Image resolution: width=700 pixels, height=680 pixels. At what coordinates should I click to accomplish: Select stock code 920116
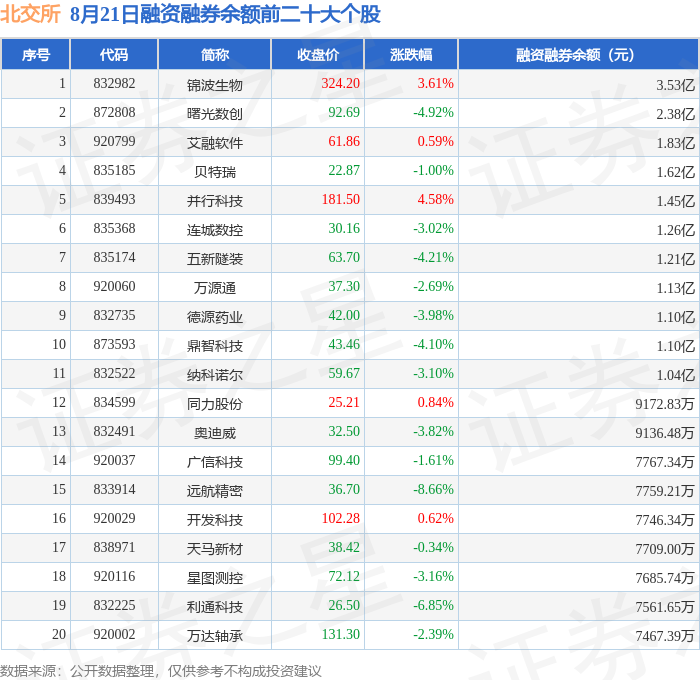tap(114, 577)
